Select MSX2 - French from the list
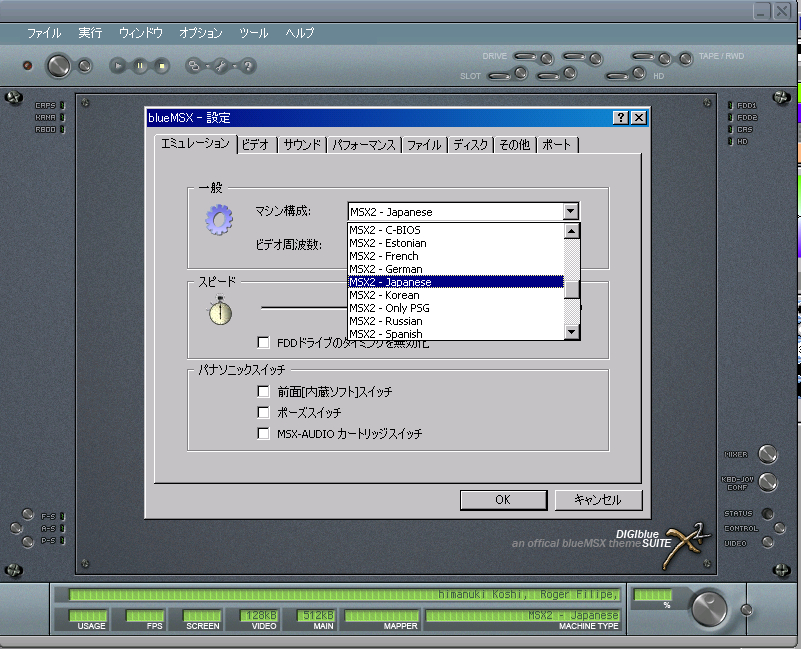This screenshot has width=801, height=649. point(456,256)
